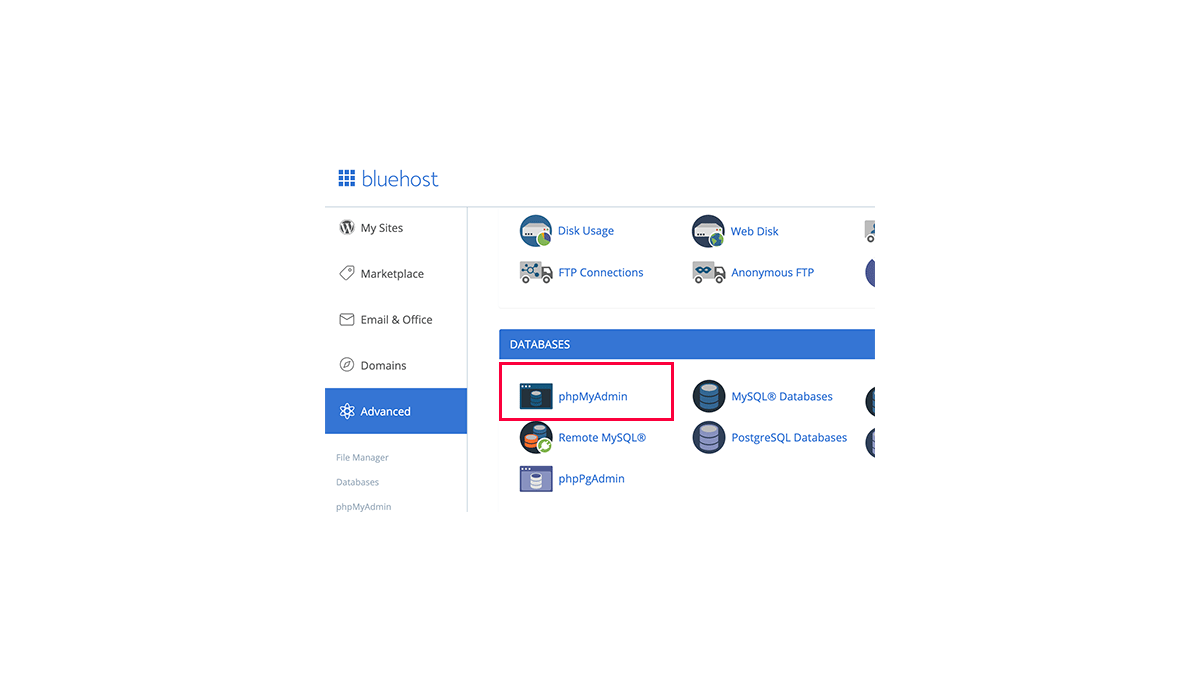The width and height of the screenshot is (1200, 675).
Task: Click the phpPgAdmin icon
Action: pos(536,479)
